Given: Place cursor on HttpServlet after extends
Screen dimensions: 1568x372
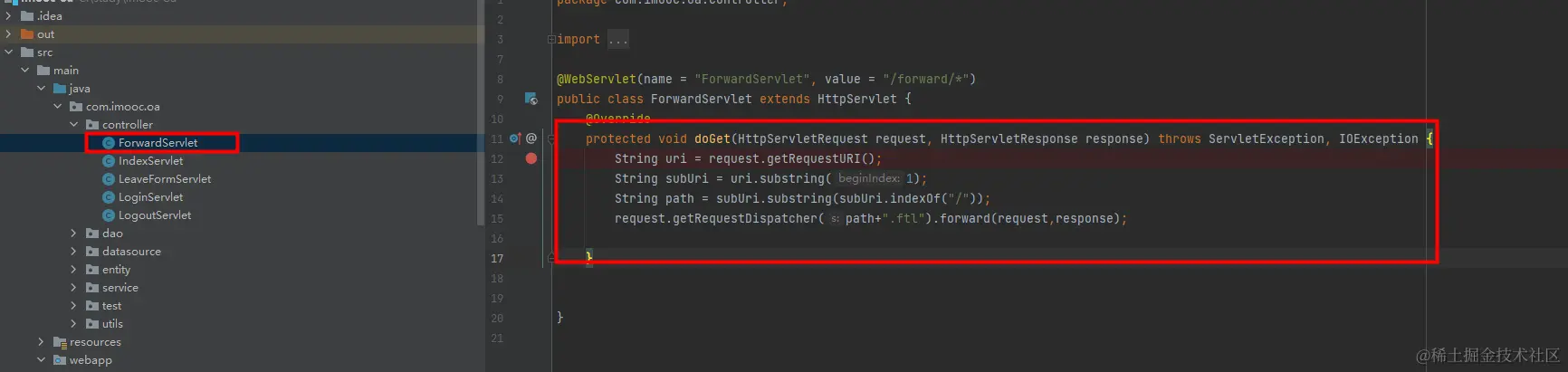Looking at the screenshot, I should tap(856, 100).
